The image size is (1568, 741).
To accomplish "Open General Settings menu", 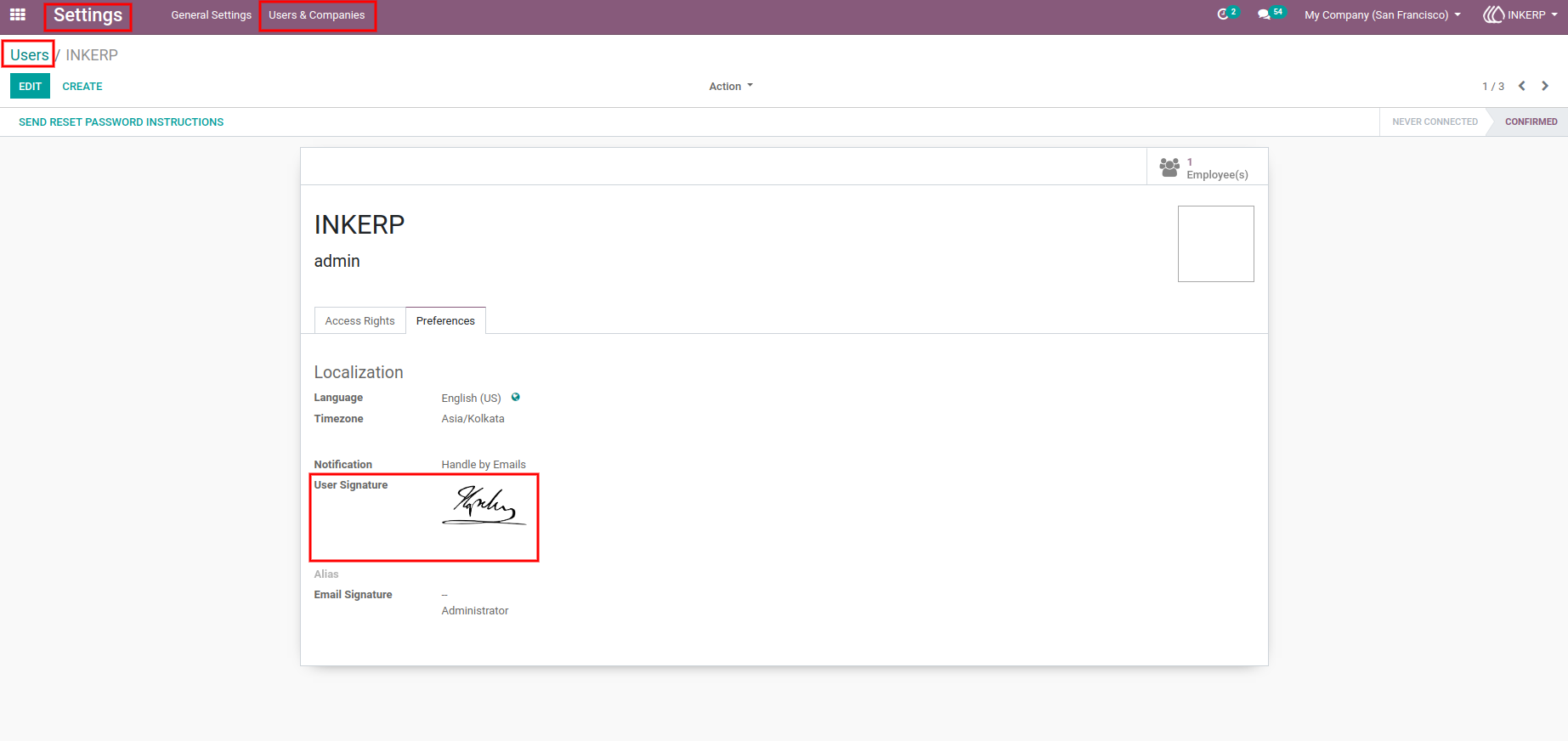I will coord(211,14).
